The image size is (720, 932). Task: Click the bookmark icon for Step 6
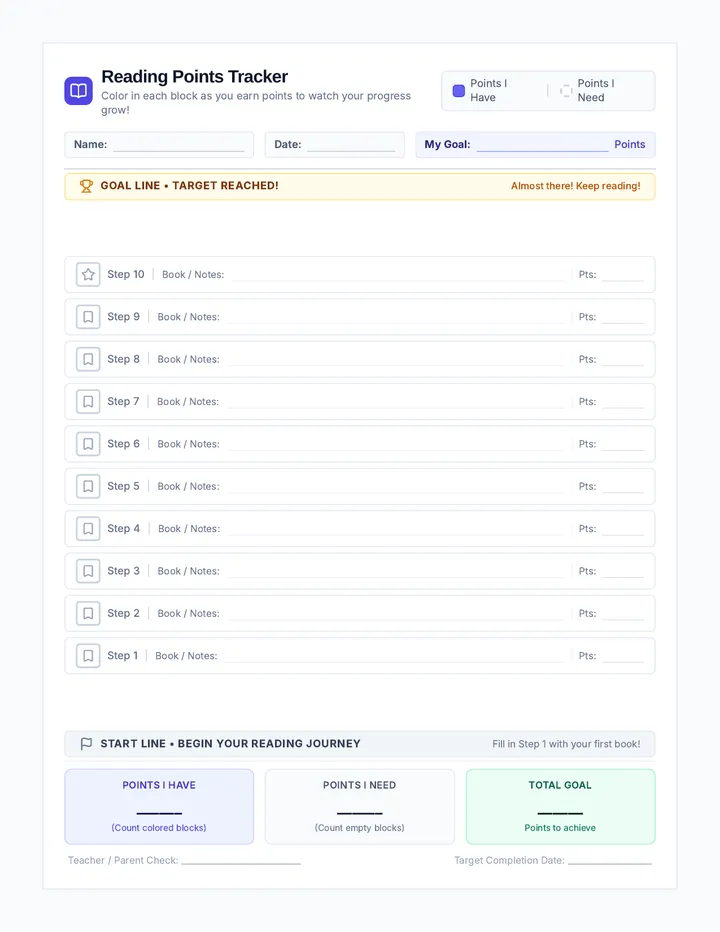(x=88, y=444)
